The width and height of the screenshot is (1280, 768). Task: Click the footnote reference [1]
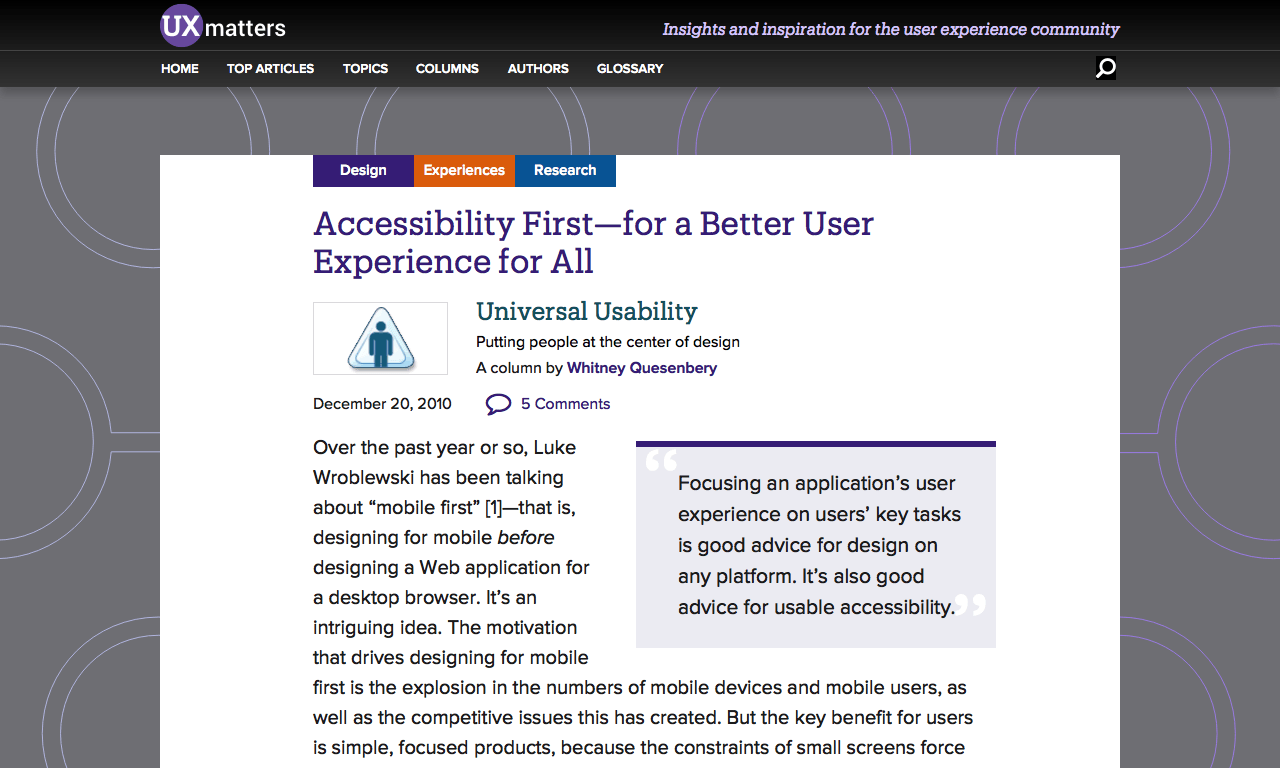pyautogui.click(x=492, y=508)
